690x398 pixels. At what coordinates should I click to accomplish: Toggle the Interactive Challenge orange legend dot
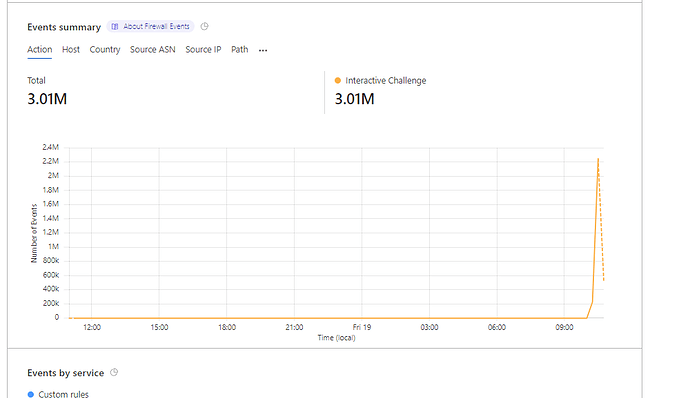click(338, 81)
